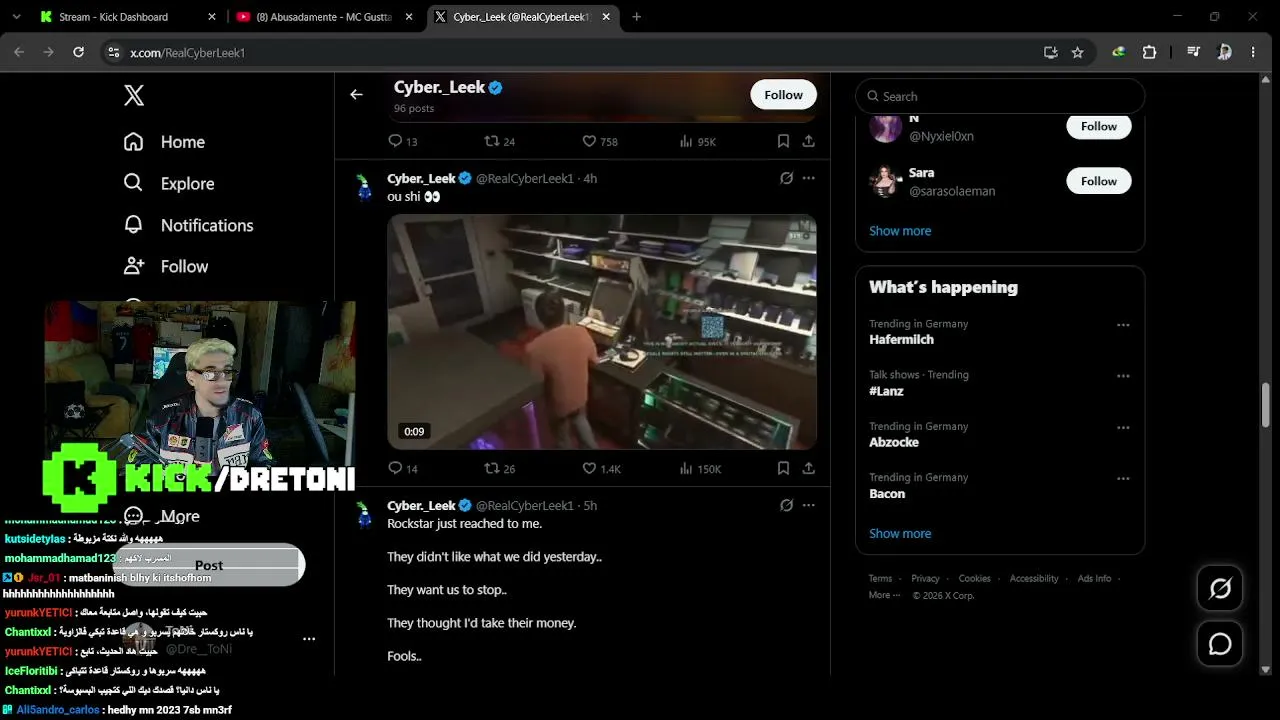
Task: Show more suggested accounts to follow
Action: pos(900,230)
